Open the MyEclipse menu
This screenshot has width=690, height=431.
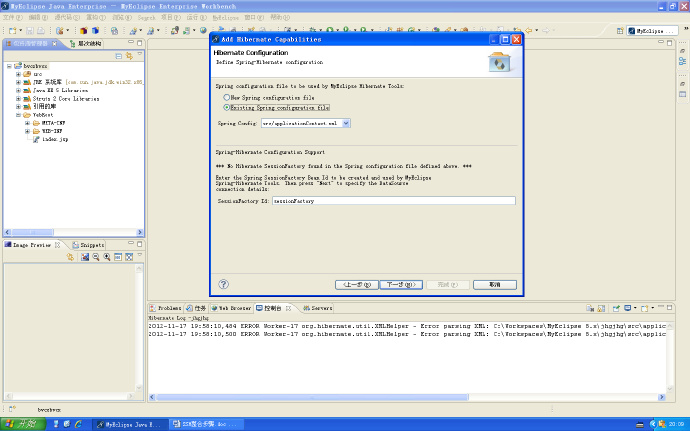pyautogui.click(x=225, y=18)
